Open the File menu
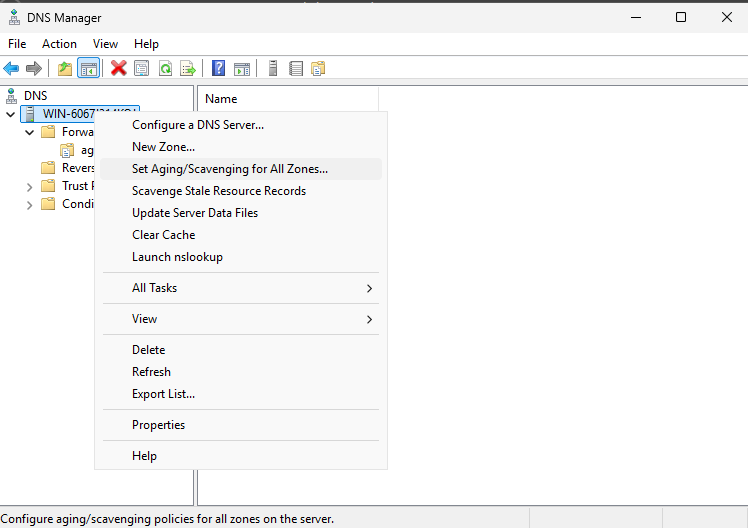 tap(17, 44)
